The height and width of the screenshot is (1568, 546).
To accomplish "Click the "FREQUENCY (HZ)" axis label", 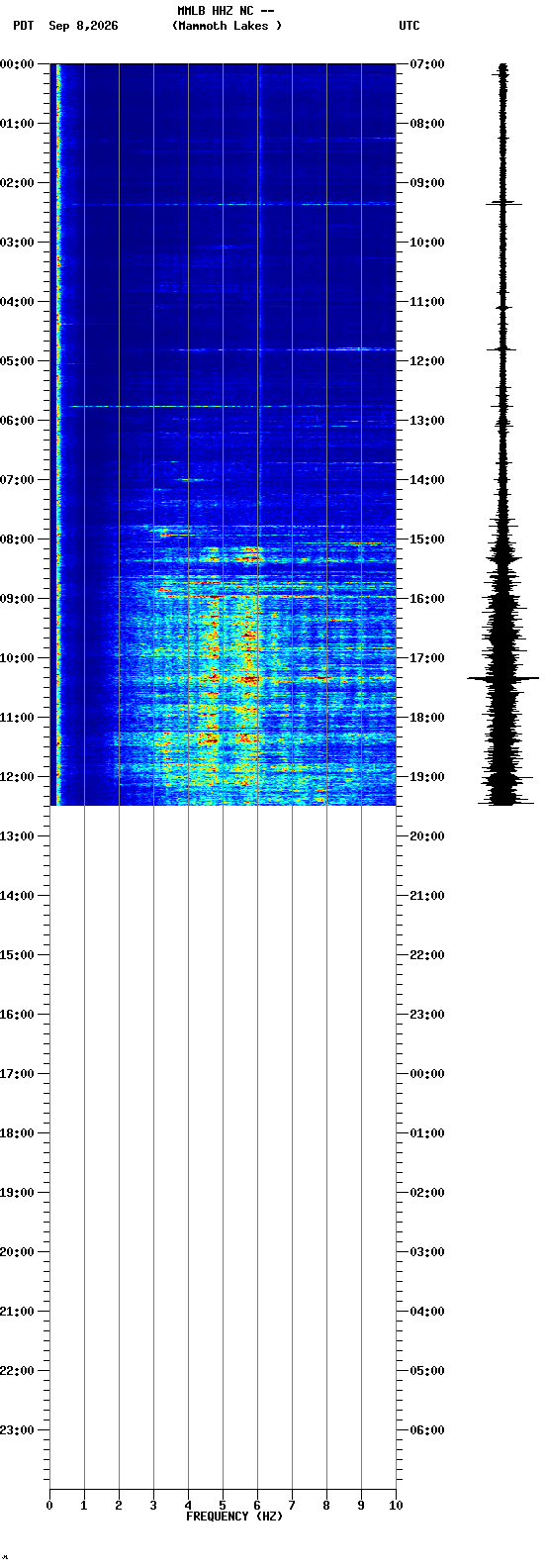I will tap(234, 1517).
